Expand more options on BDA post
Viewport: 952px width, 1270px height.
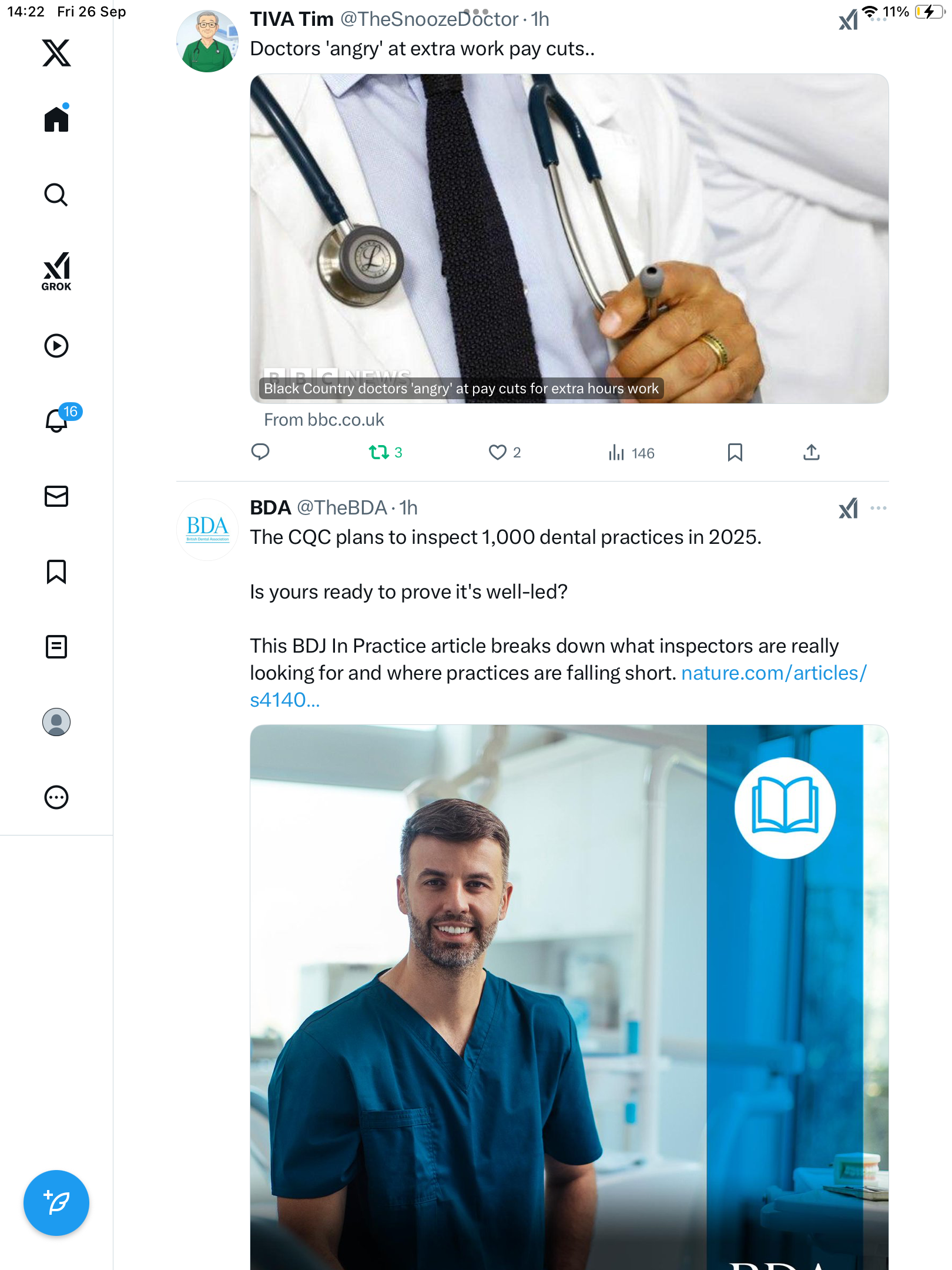pos(879,508)
